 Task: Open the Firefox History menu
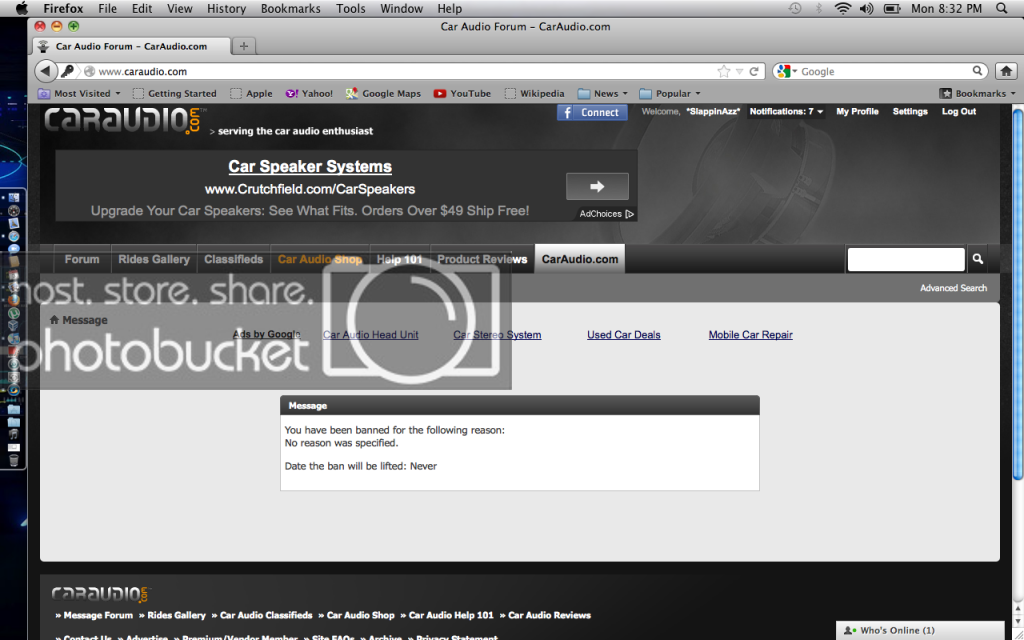coord(226,8)
